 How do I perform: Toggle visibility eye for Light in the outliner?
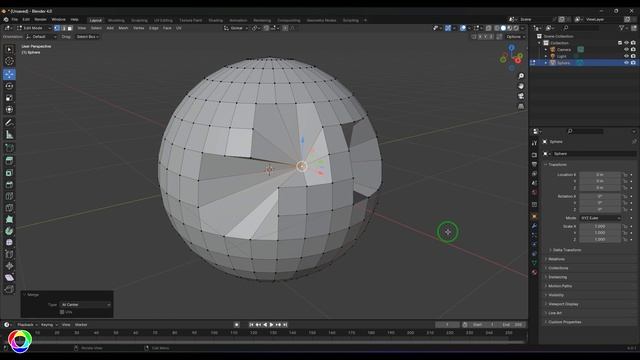click(626, 56)
